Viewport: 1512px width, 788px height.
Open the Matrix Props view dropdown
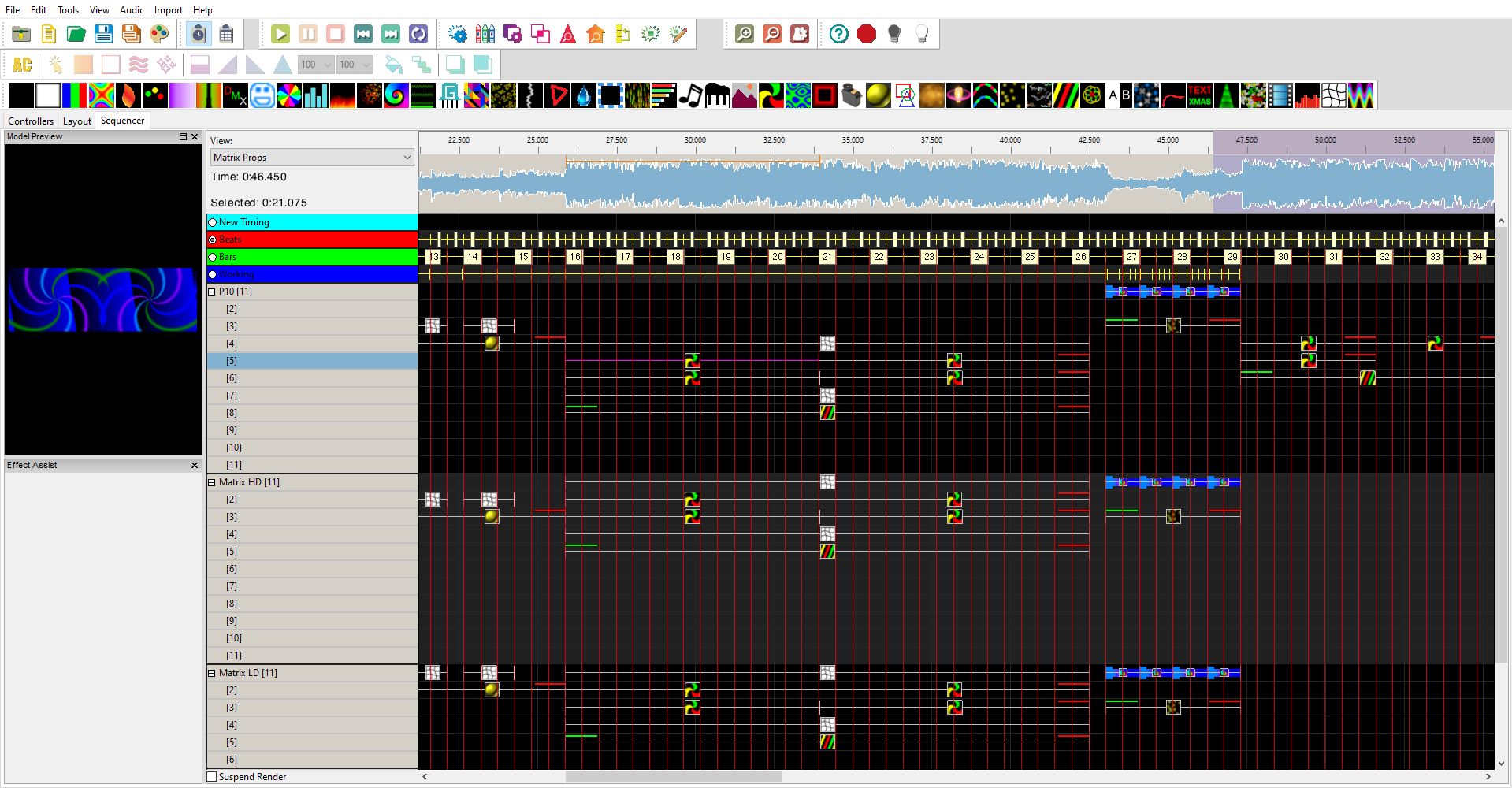tap(312, 158)
